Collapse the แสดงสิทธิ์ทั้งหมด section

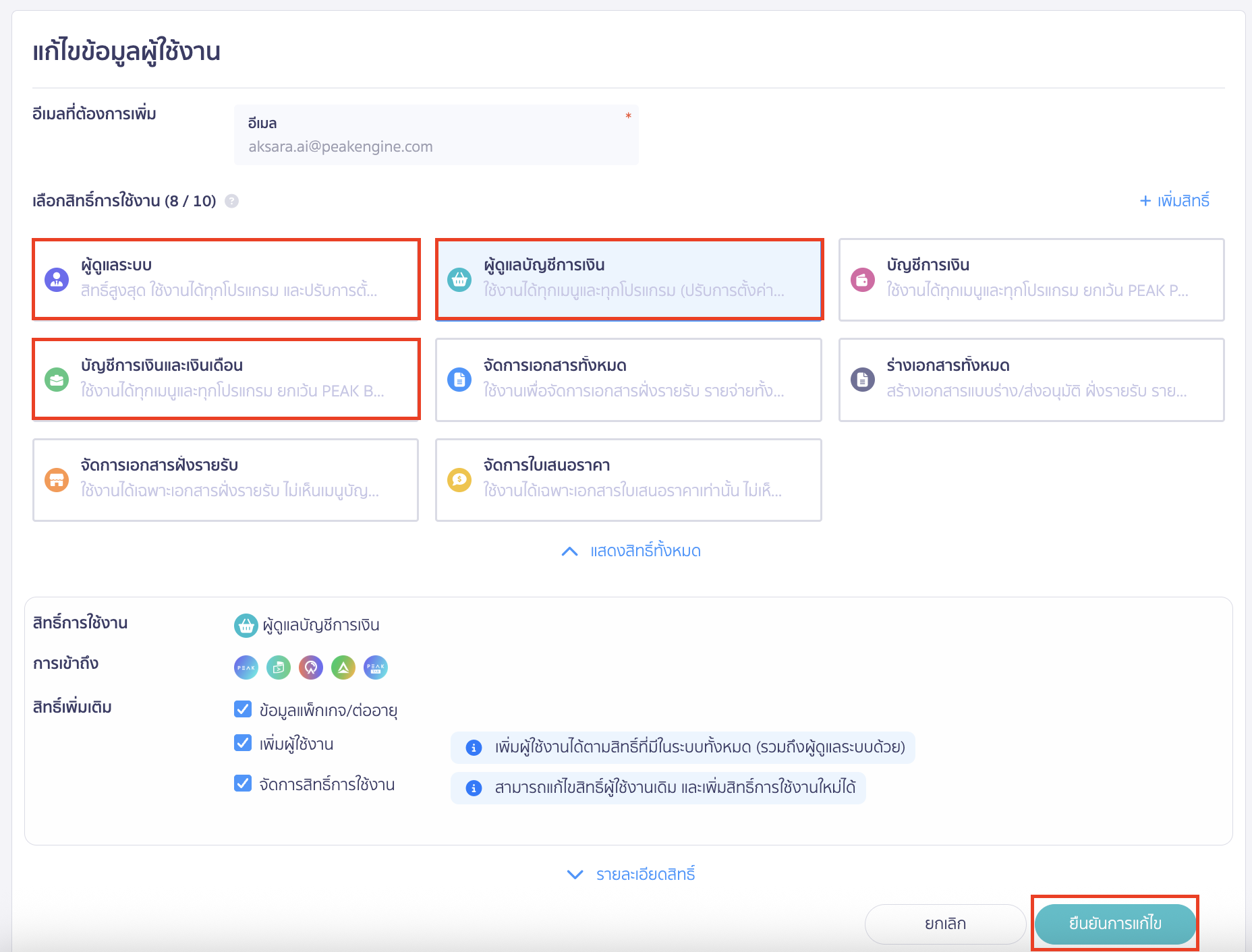point(631,552)
